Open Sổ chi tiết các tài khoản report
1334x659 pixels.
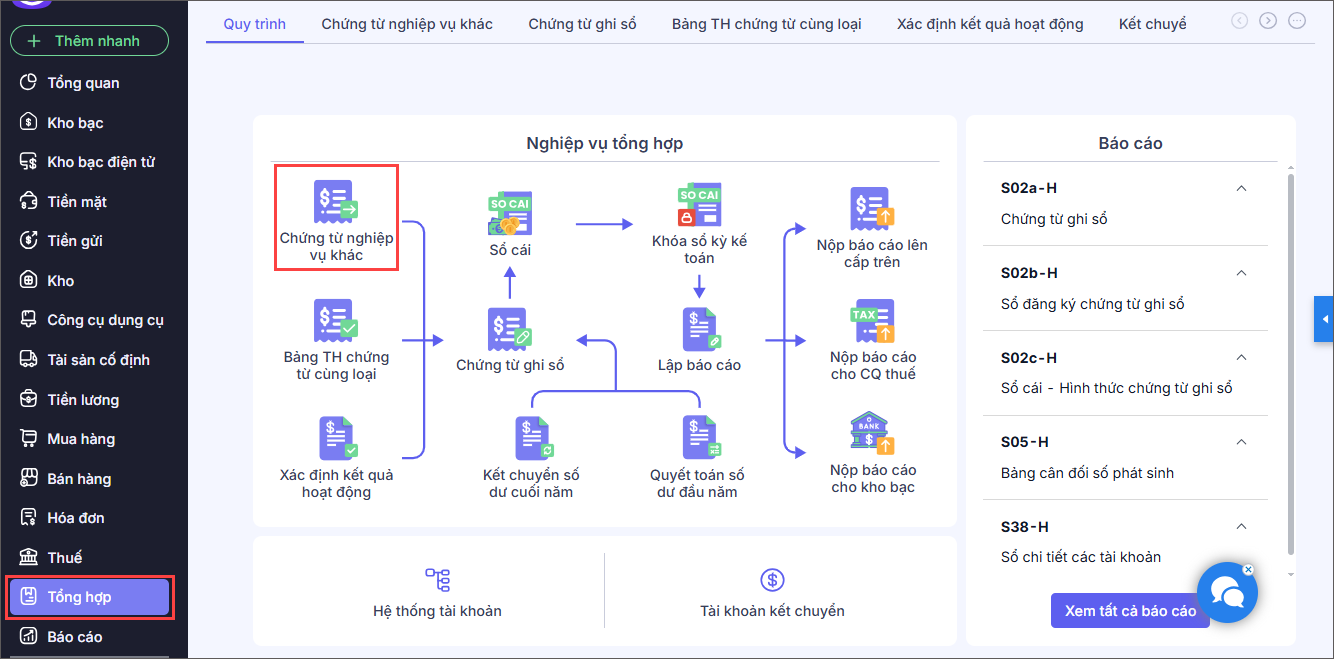[x=1081, y=557]
